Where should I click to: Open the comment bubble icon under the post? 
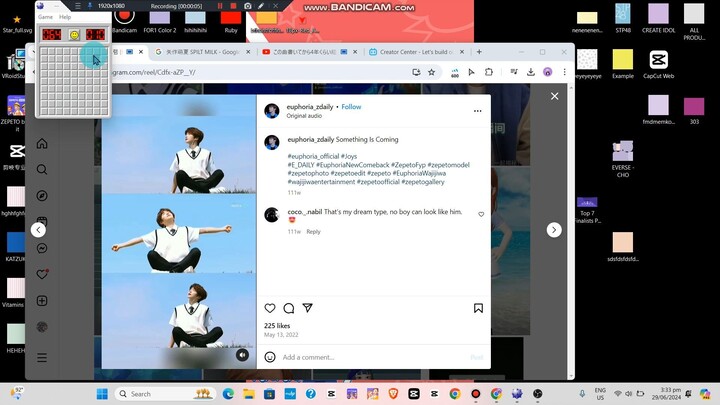[289, 308]
